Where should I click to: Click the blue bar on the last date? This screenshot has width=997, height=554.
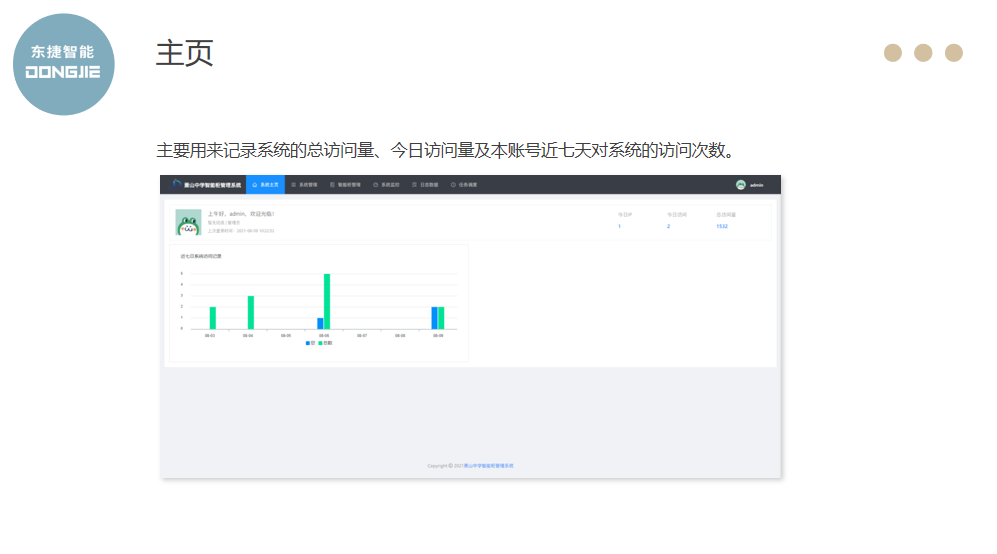pyautogui.click(x=434, y=318)
